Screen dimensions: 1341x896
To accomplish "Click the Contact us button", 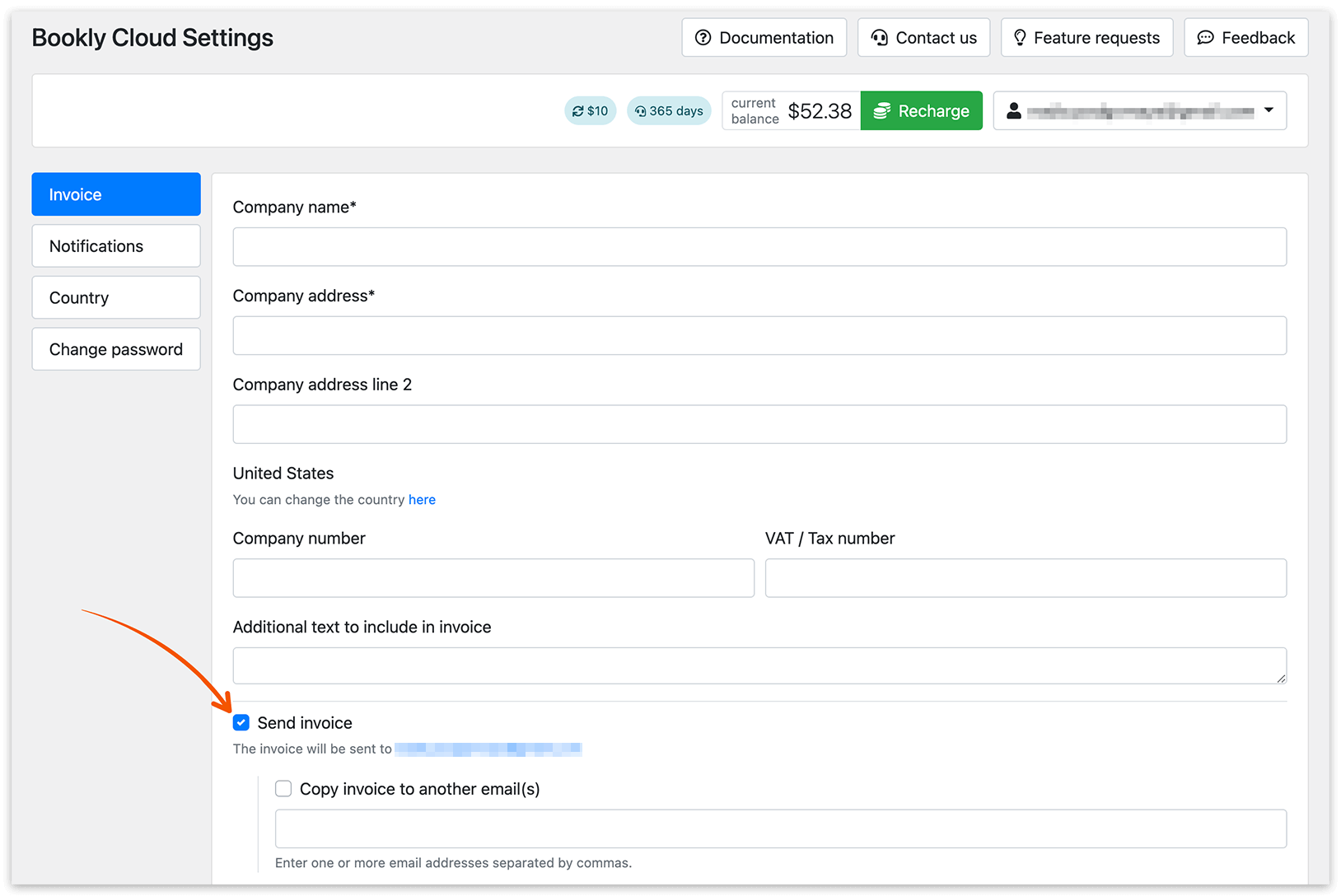I will click(x=923, y=38).
